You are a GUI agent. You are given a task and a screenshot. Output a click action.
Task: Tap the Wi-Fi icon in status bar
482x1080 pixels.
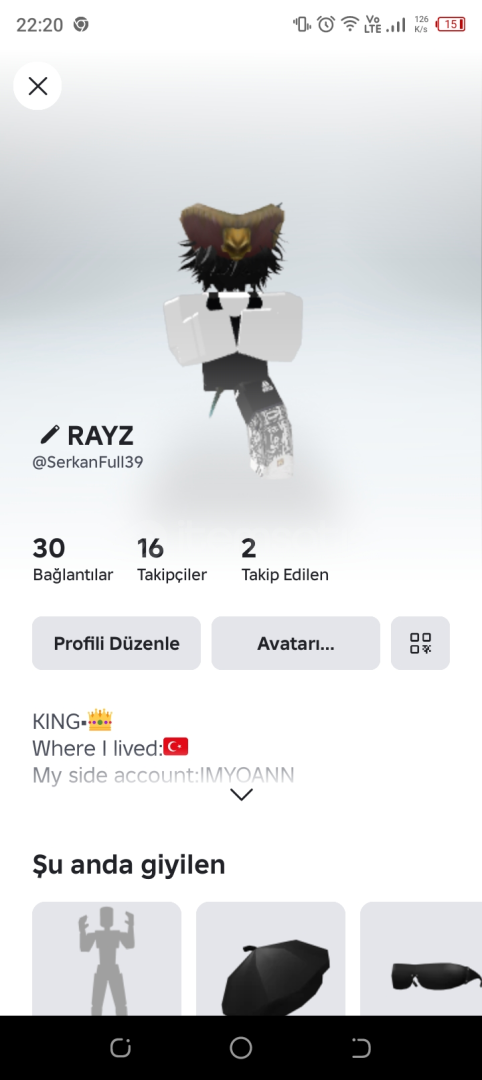click(x=350, y=24)
